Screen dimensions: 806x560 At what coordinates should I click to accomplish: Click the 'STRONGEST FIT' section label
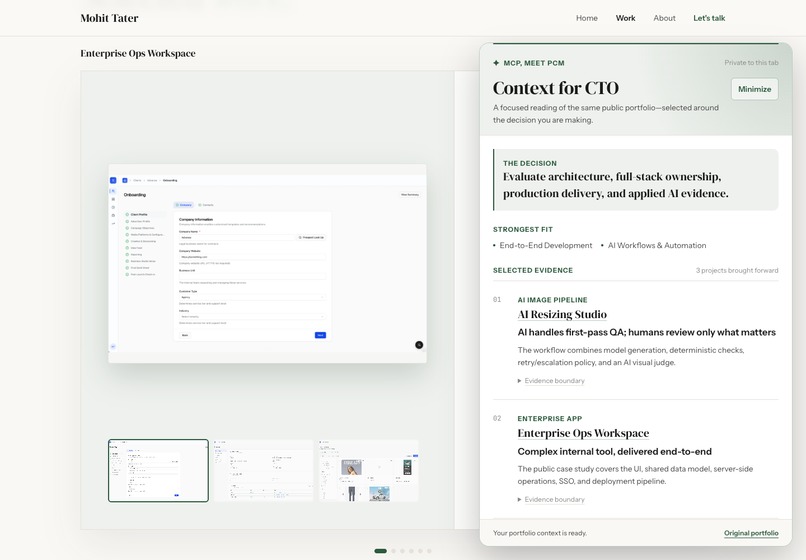click(x=523, y=229)
